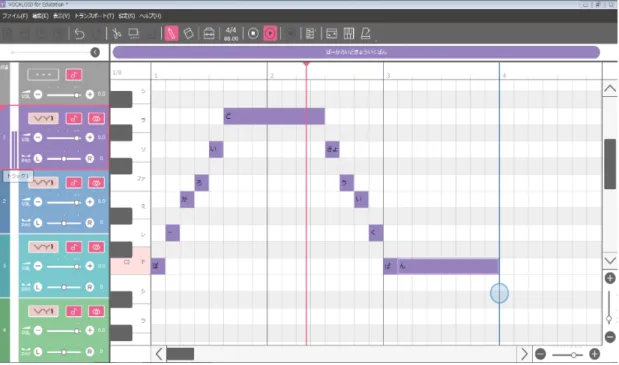Image resolution: width=619 pixels, height=365 pixels.
Task: Click the monitor-shaped icon beside scissors
Action: (134, 34)
